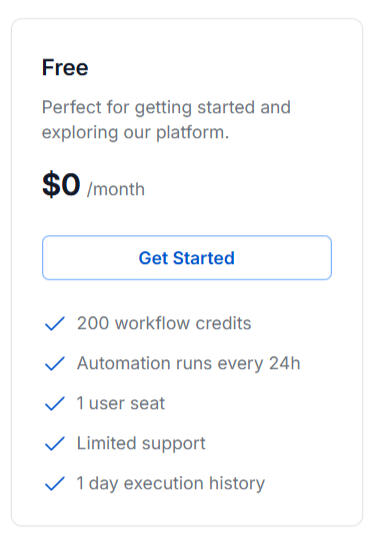Click checkmark next to Limited support

pyautogui.click(x=55, y=443)
